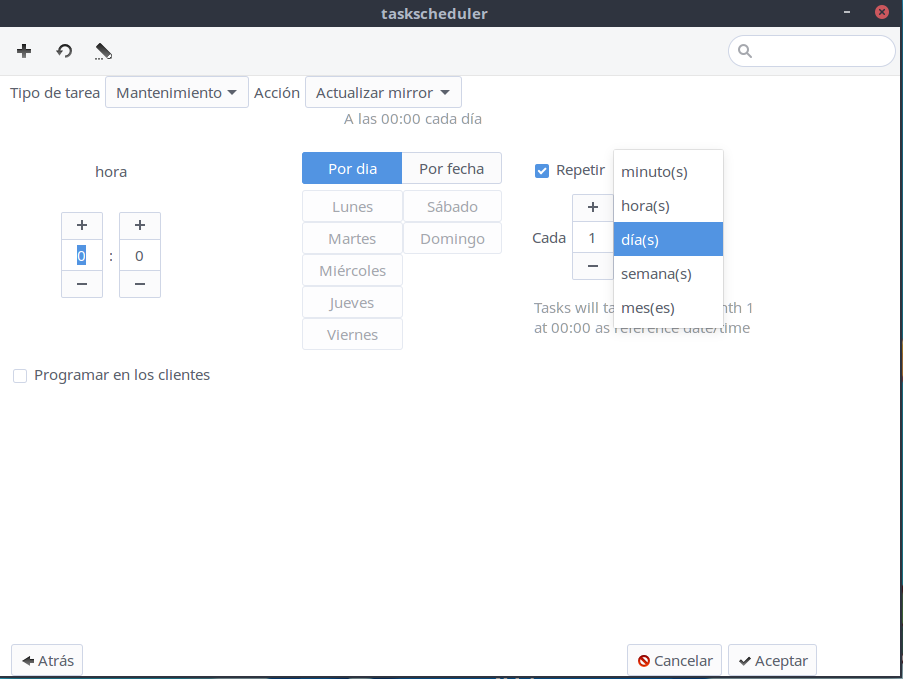Viewport: 903px width, 679px height.
Task: Increase the minutes value with plus button
Action: click(140, 226)
